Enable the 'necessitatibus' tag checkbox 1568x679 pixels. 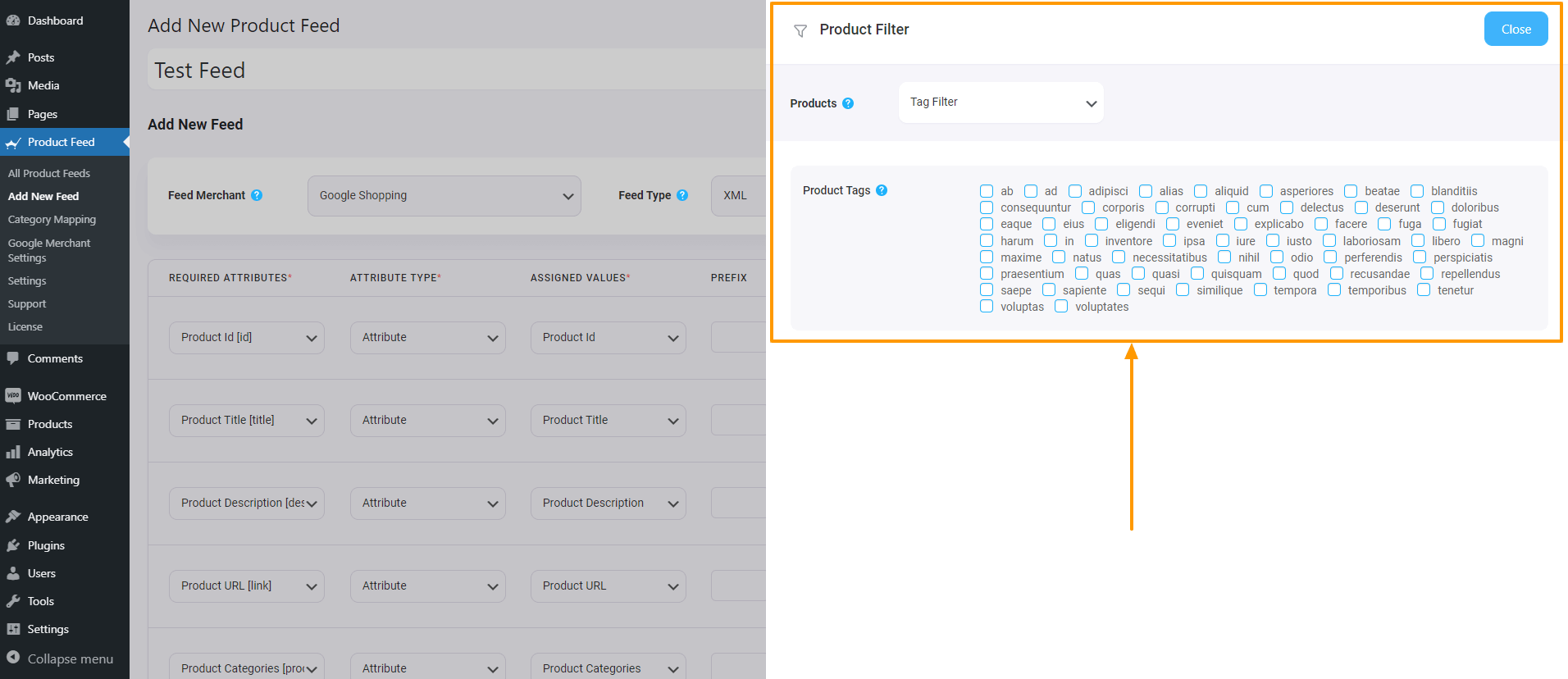click(x=1119, y=257)
